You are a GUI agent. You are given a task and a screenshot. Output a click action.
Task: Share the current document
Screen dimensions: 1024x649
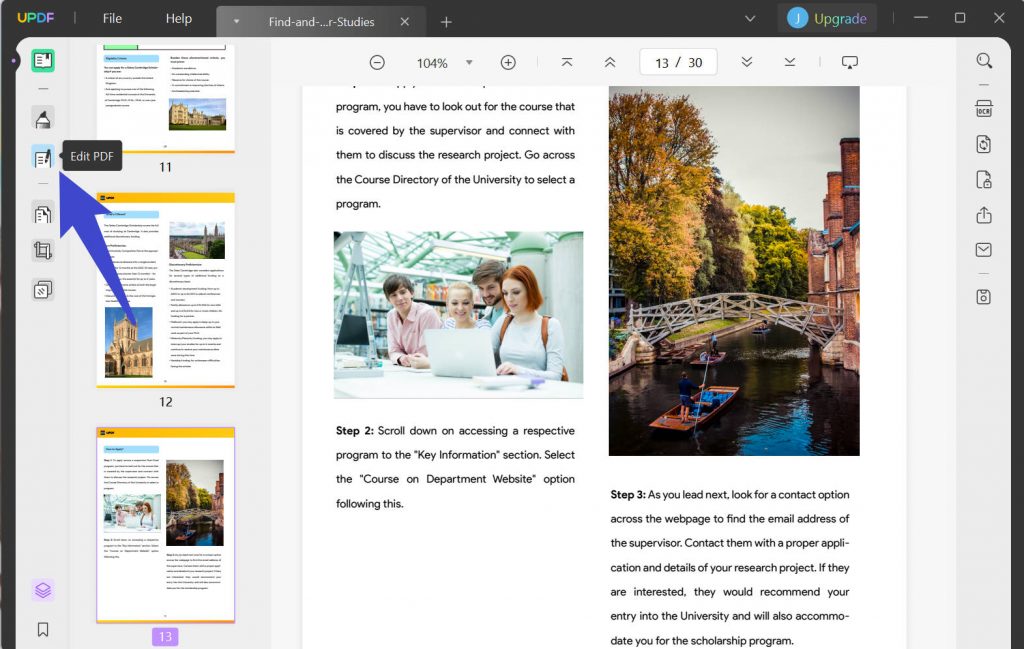(983, 215)
